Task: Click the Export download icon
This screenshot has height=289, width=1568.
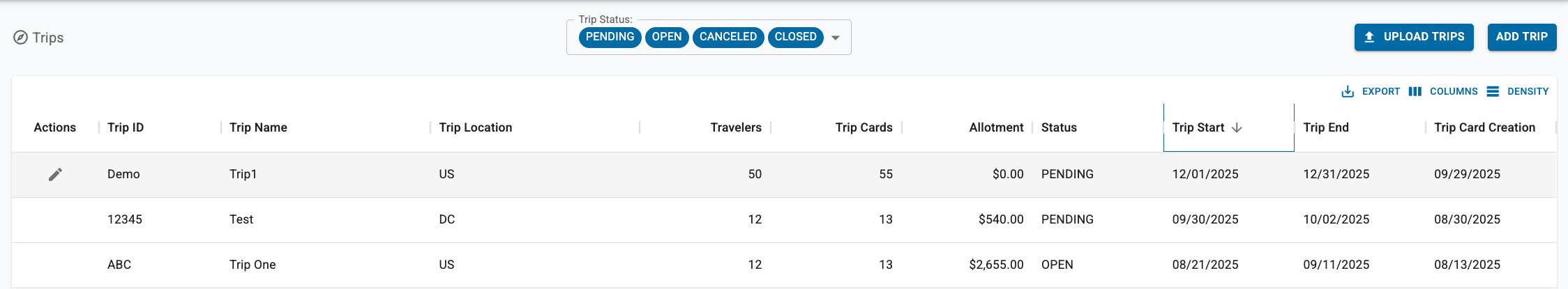Action: (x=1348, y=91)
